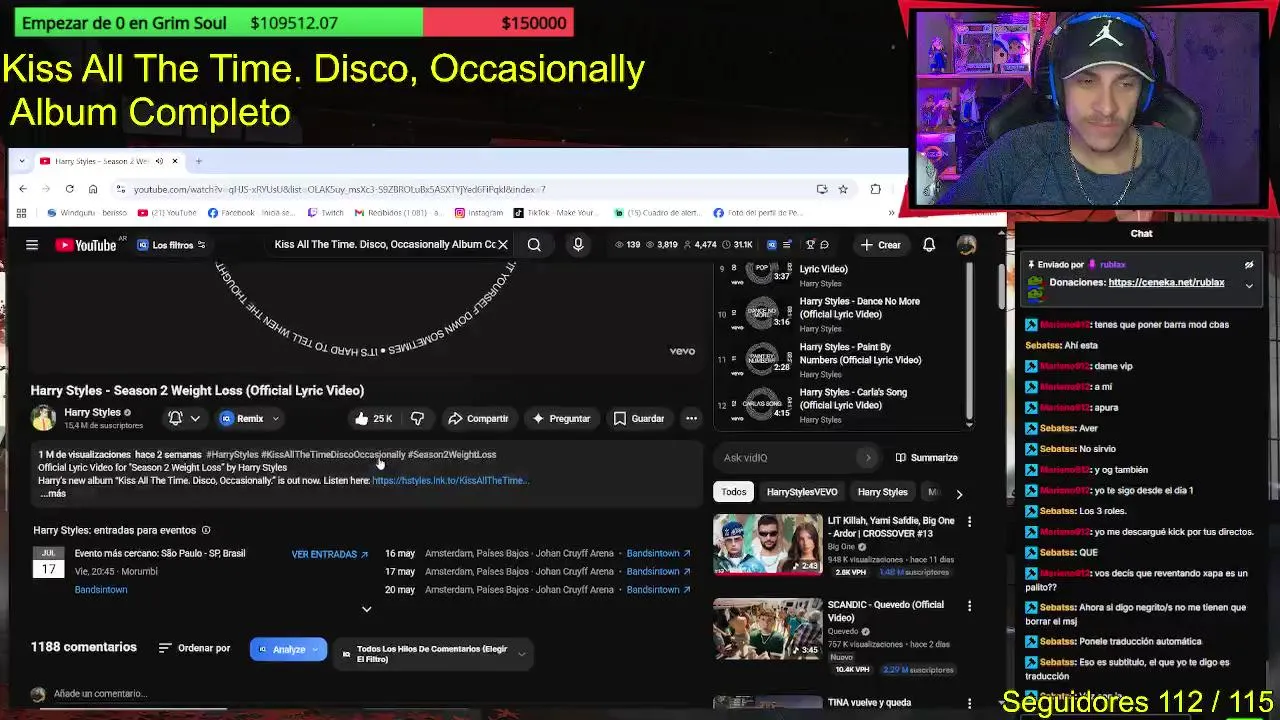Run search with the magnifier button

coord(534,244)
